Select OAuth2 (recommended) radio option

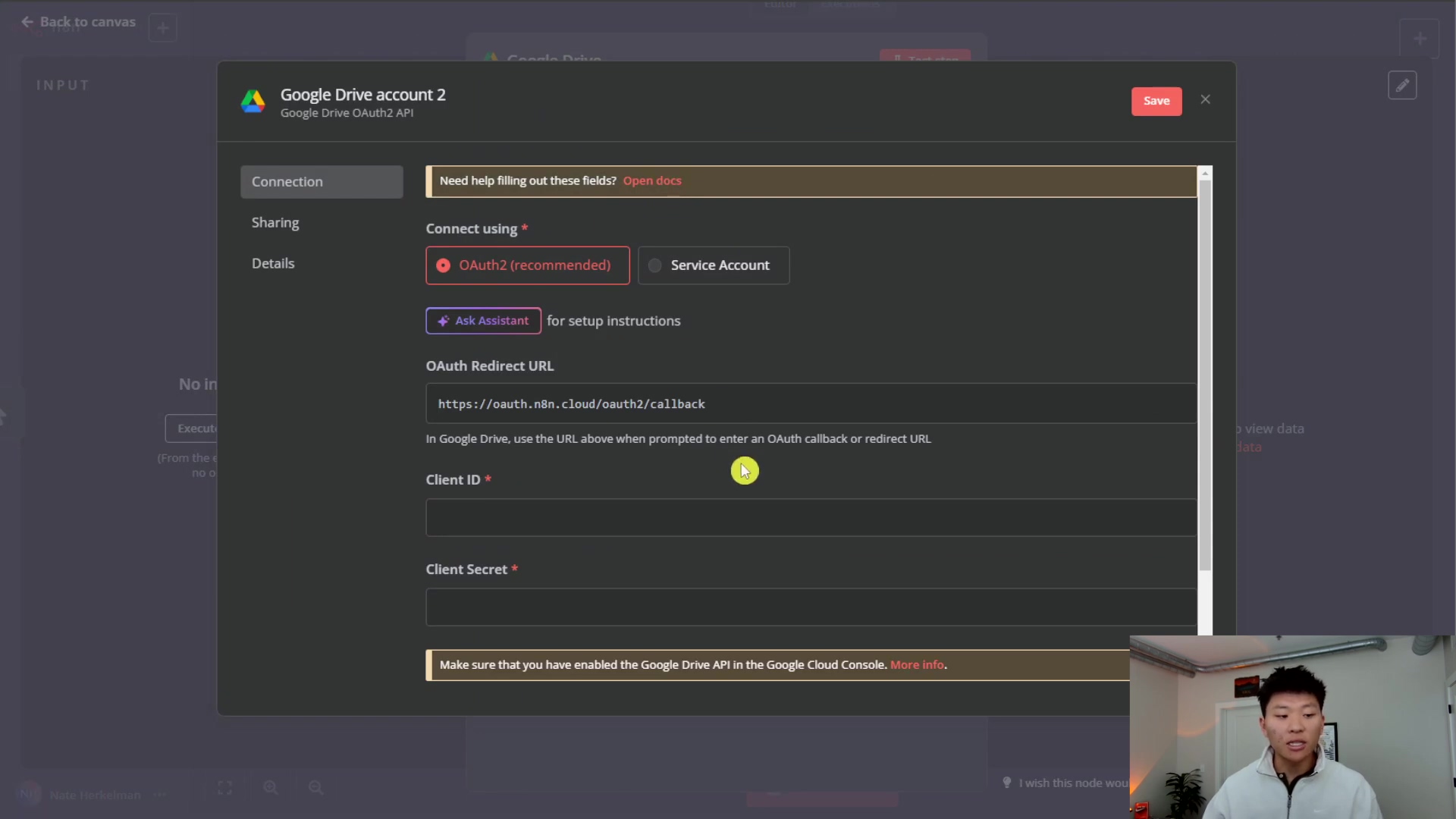coord(528,265)
